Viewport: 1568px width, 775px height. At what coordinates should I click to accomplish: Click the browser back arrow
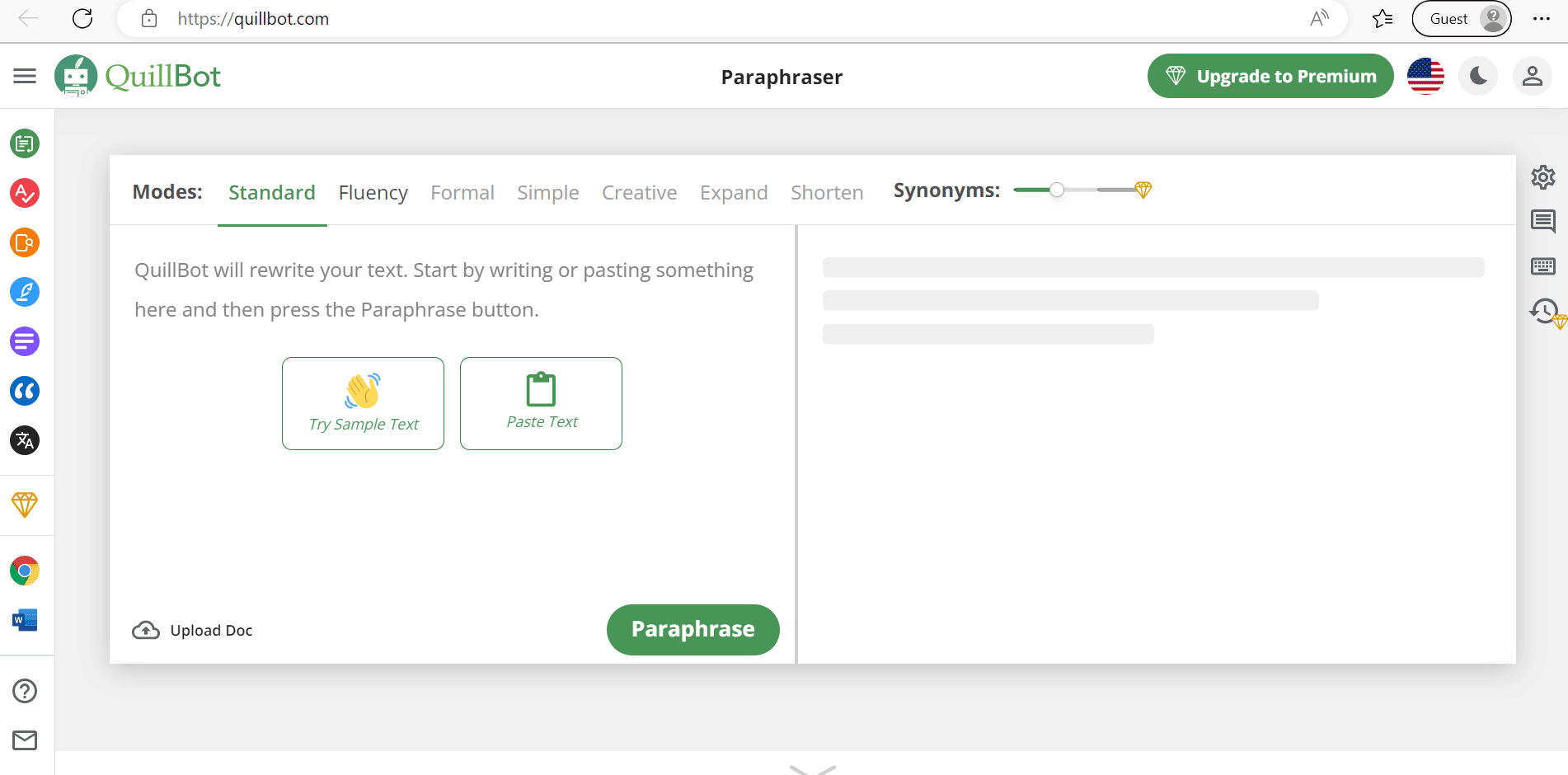[x=28, y=18]
